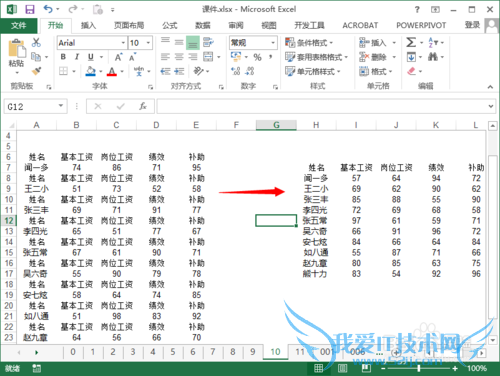Open 条件格式 conditional formatting dropdown
Image resolution: width=500 pixels, height=376 pixels.
coord(309,43)
